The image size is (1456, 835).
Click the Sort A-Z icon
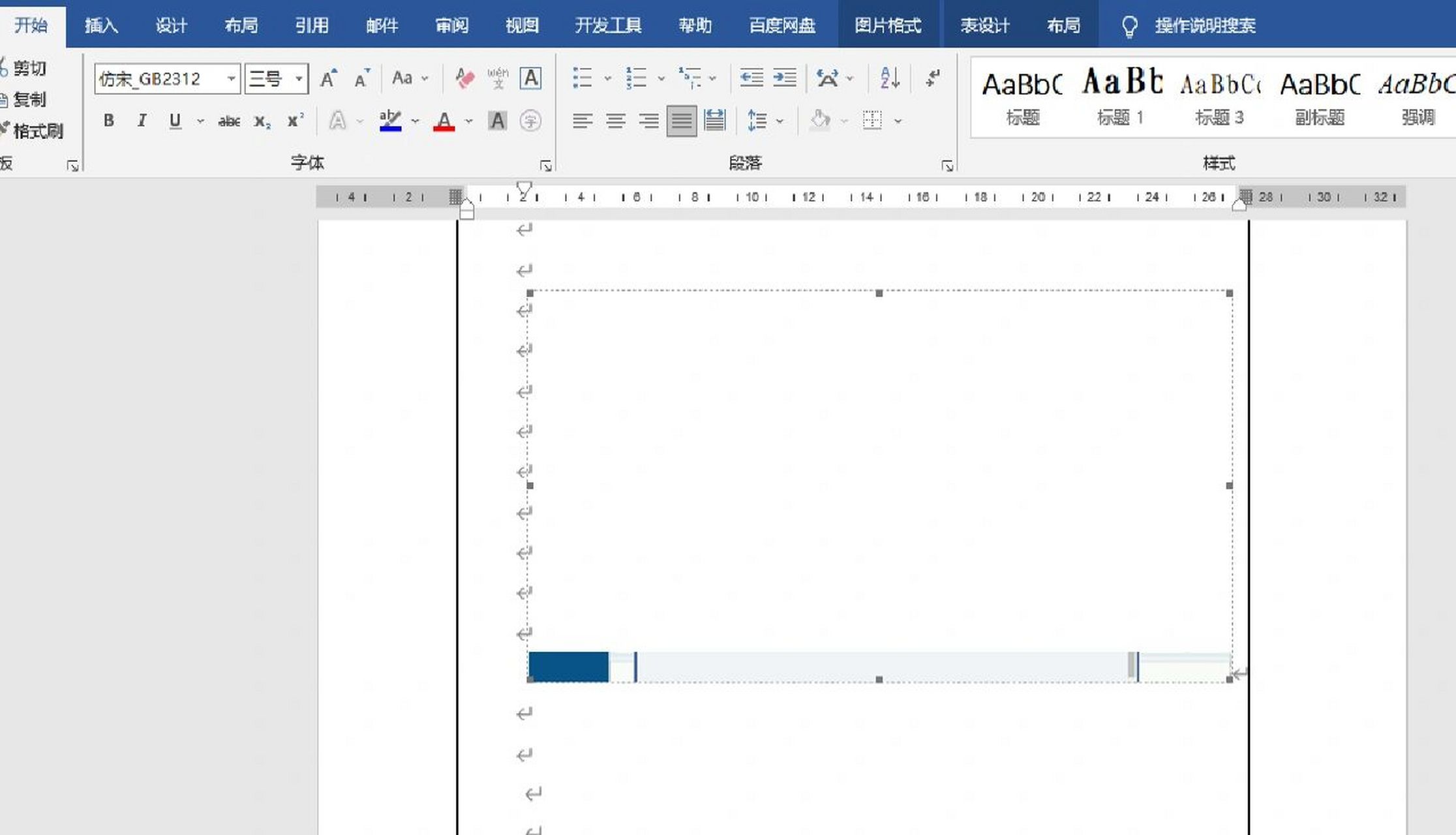pyautogui.click(x=890, y=78)
